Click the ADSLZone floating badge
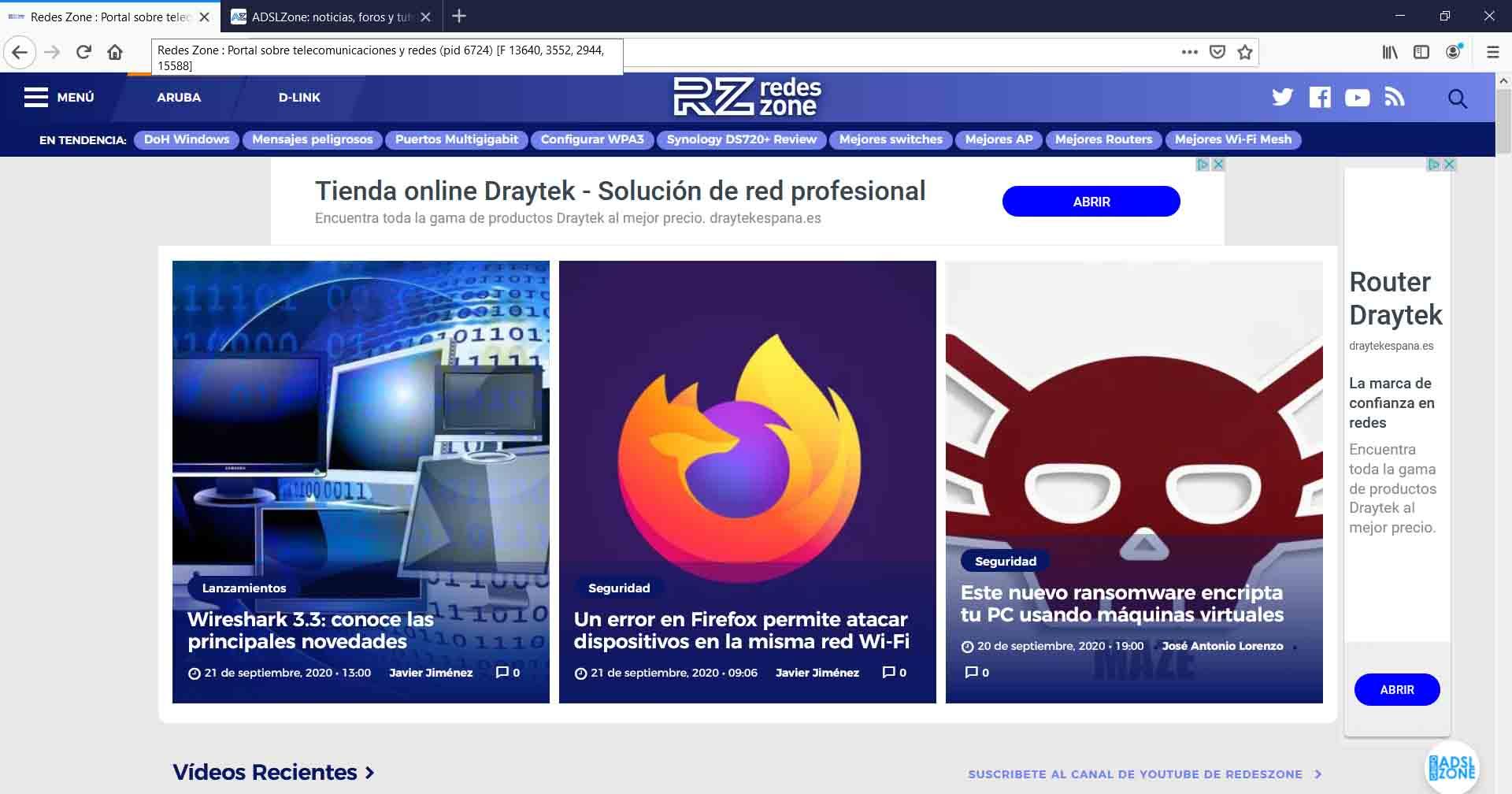The height and width of the screenshot is (794, 1512). point(1451,767)
